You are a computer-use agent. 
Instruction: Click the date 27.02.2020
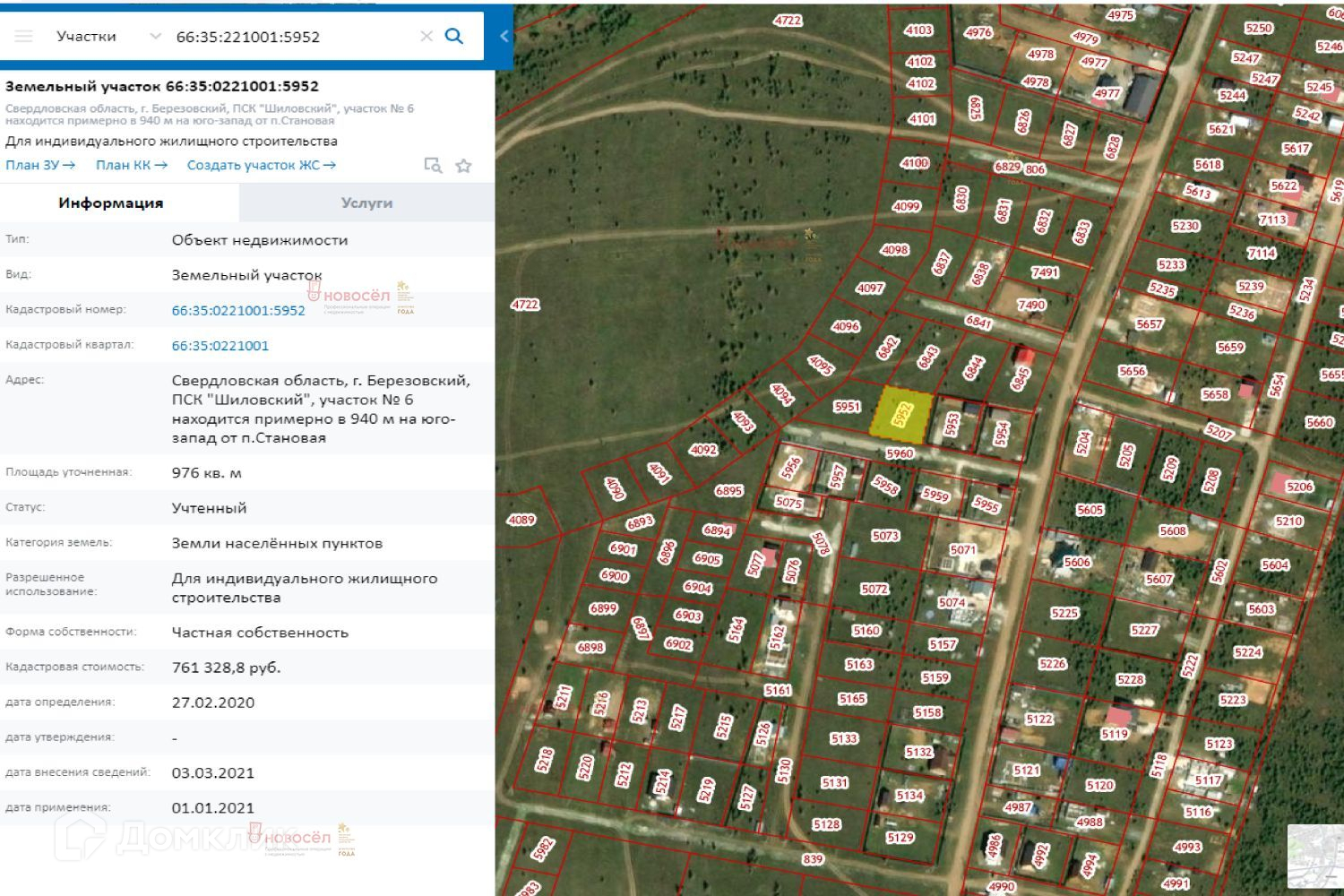[x=213, y=702]
